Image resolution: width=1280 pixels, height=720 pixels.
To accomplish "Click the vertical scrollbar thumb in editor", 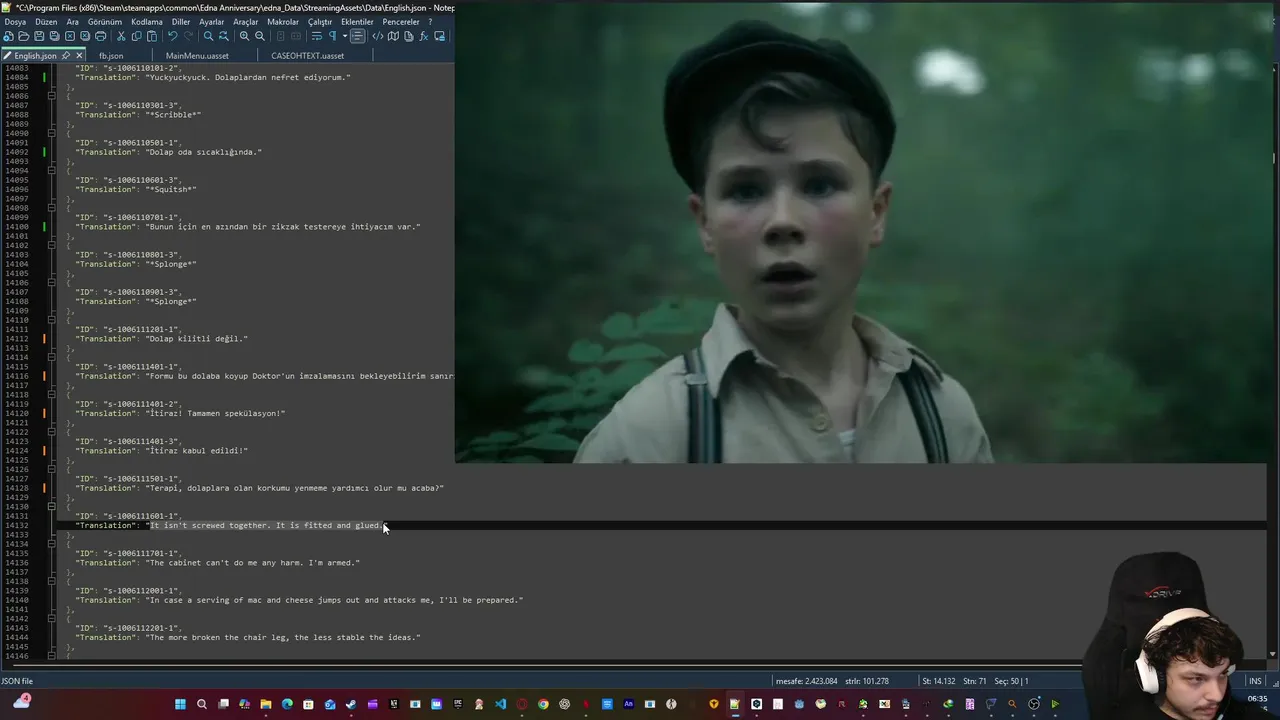I will [x=1273, y=157].
